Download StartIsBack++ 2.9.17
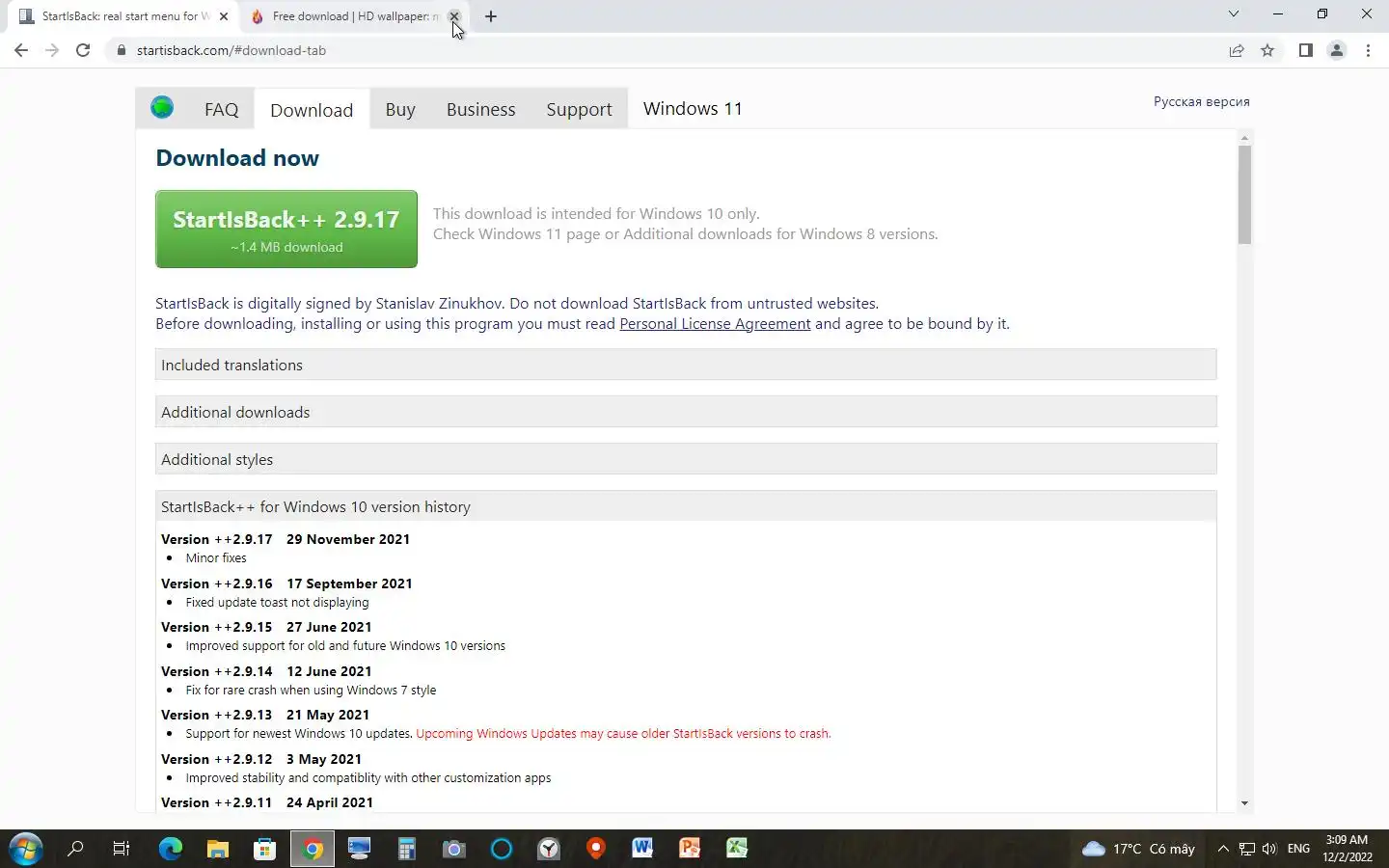Viewport: 1389px width, 868px height. pos(286,229)
